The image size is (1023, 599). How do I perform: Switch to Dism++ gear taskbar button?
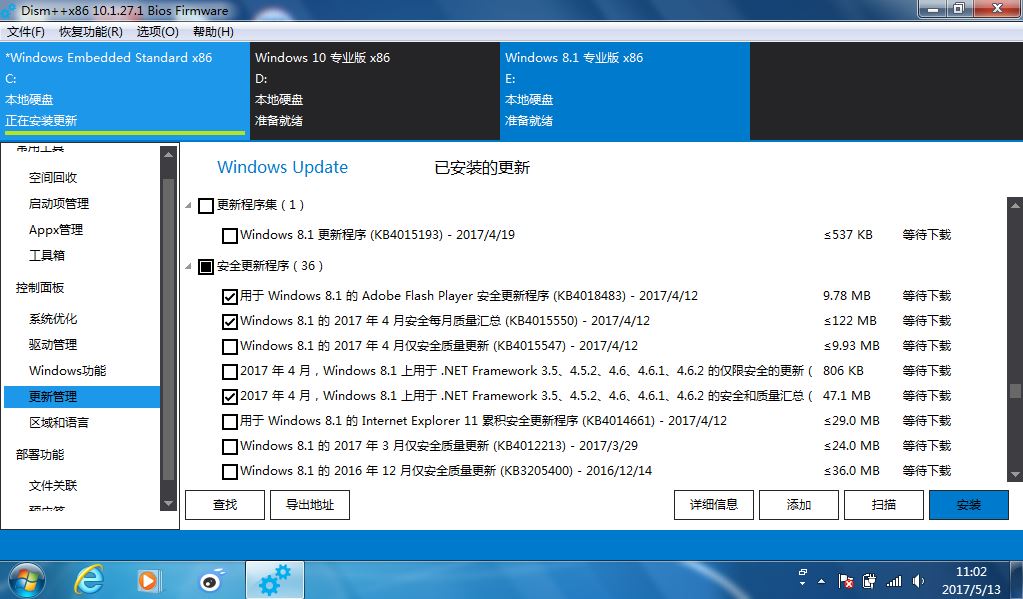pos(275,580)
